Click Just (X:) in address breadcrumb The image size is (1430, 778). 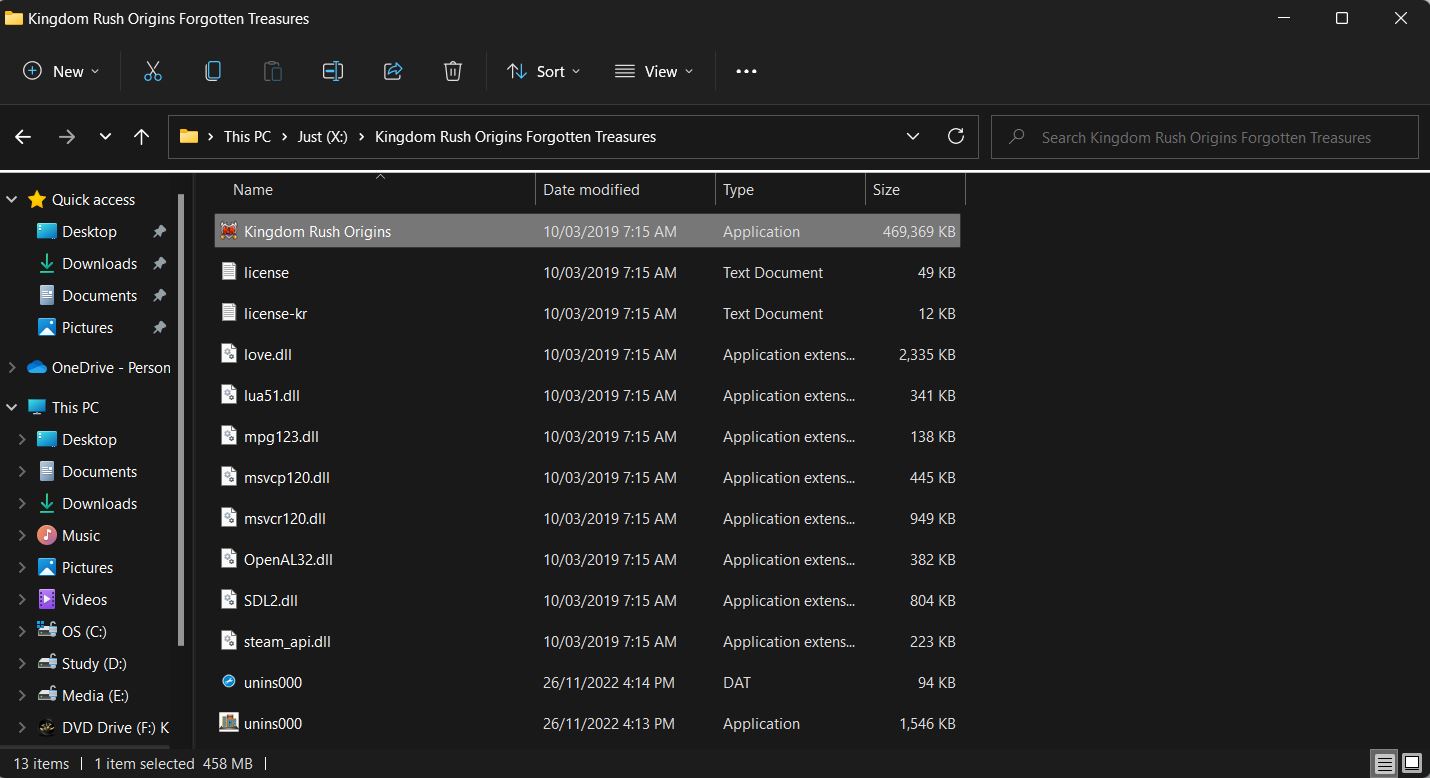(x=322, y=137)
